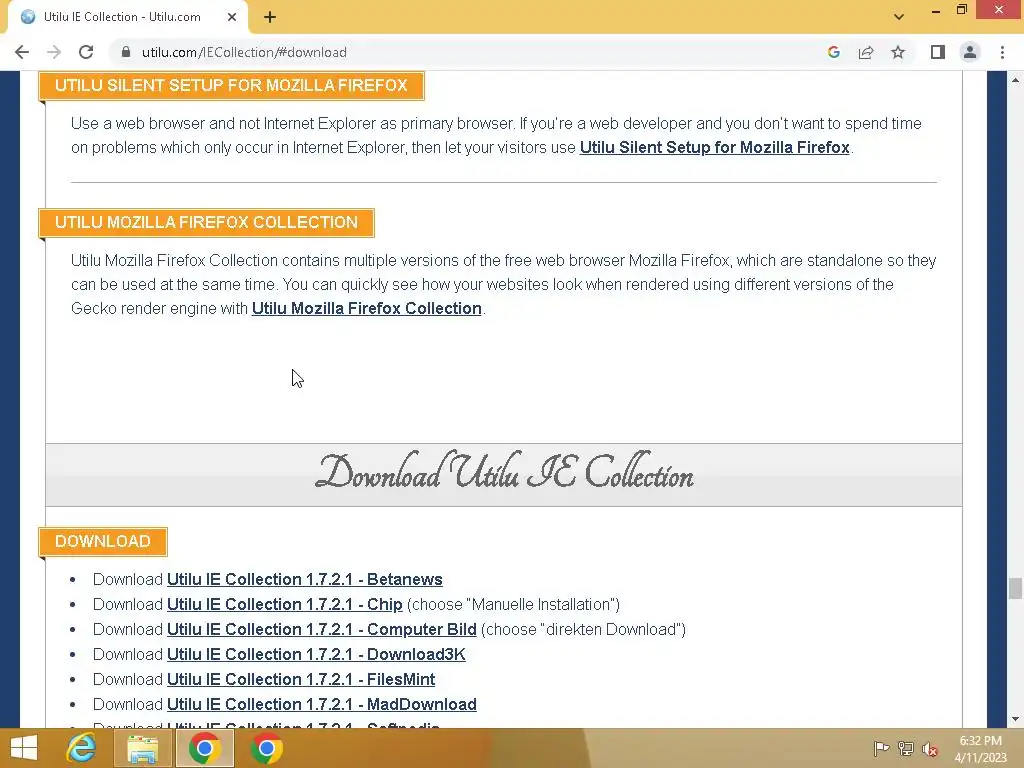Click the page scrollbar up arrow
The height and width of the screenshot is (768, 1024).
1015,80
